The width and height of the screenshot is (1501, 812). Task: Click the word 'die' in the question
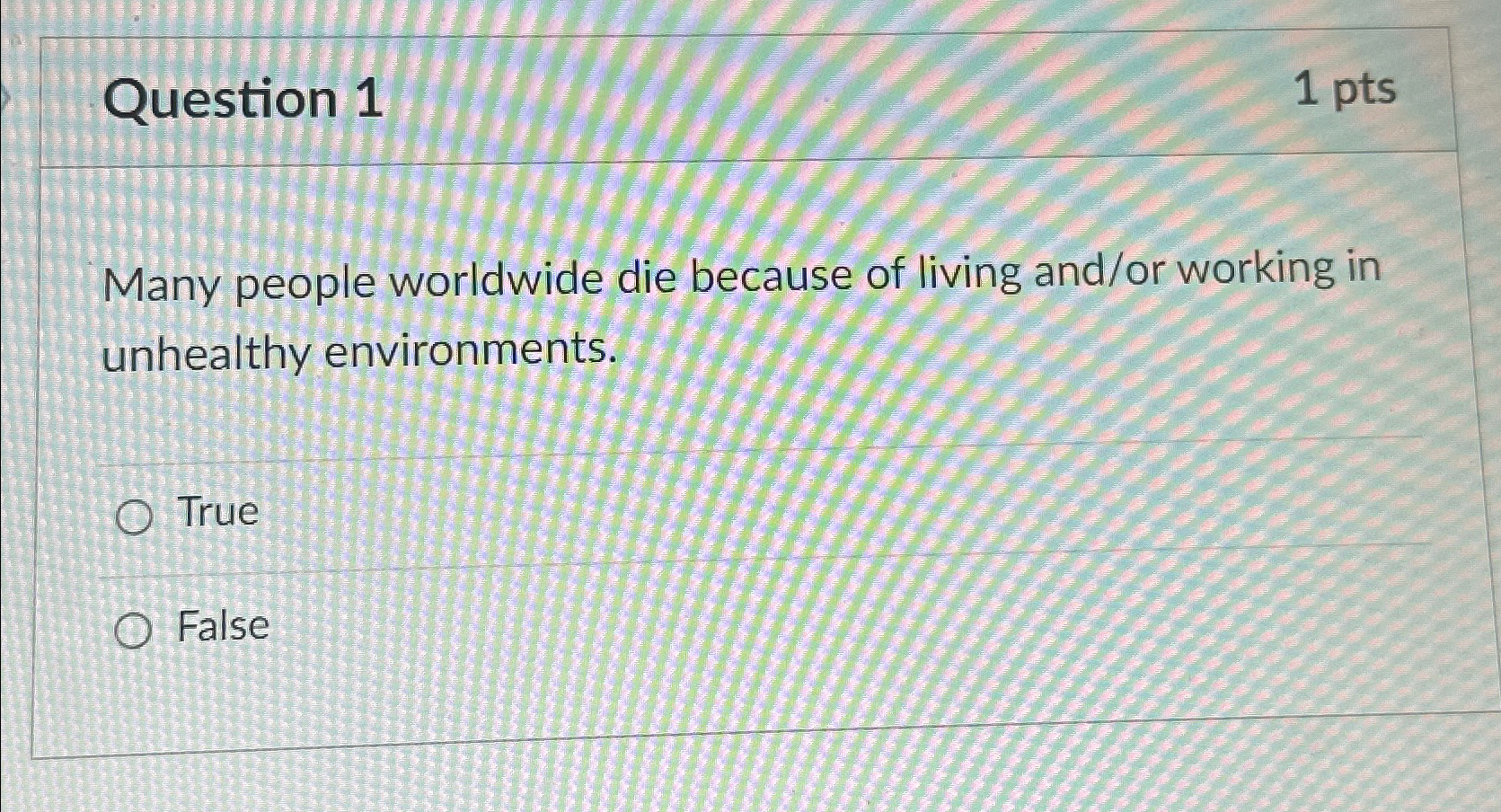(646, 278)
